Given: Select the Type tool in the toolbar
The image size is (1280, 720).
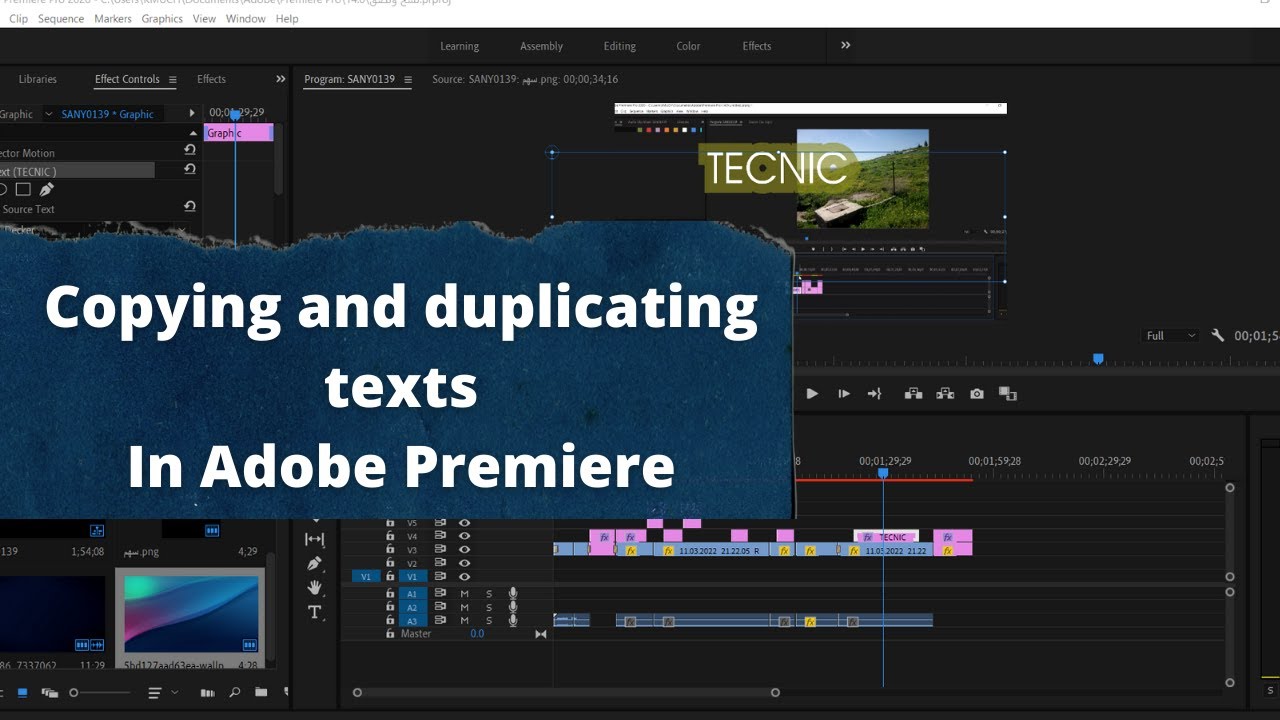Looking at the screenshot, I should coord(315,612).
